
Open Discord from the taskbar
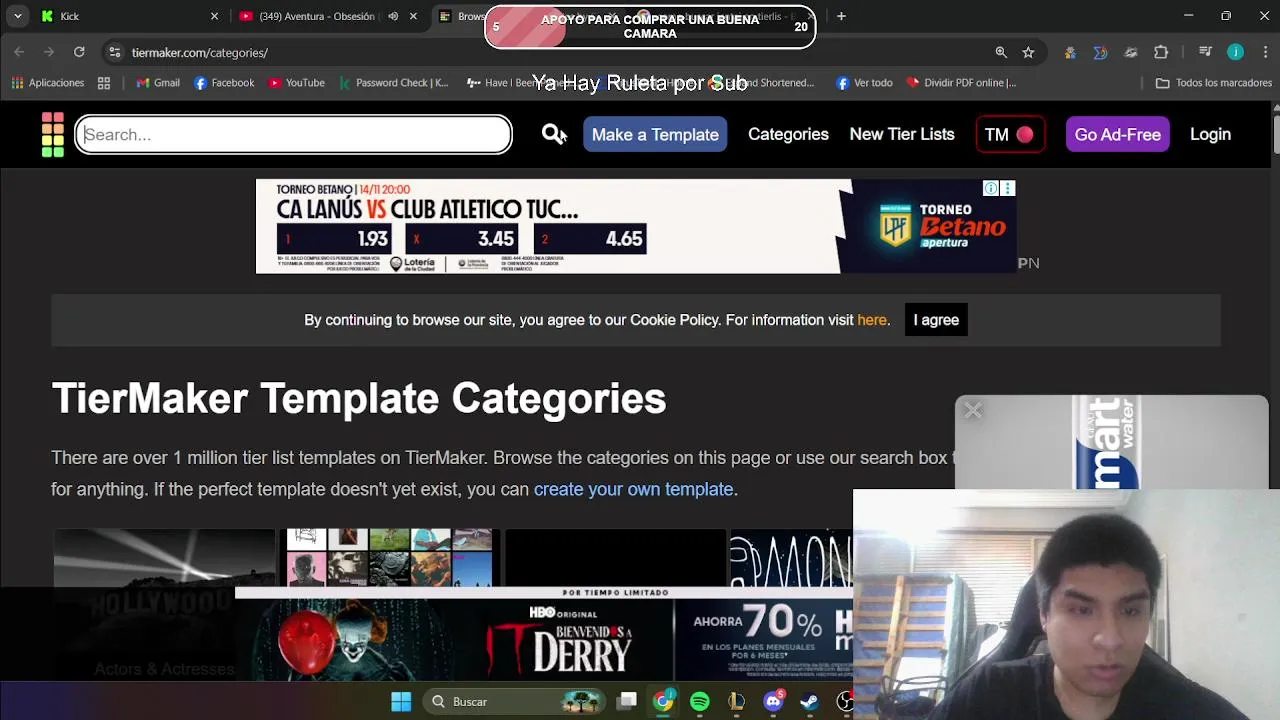point(773,702)
